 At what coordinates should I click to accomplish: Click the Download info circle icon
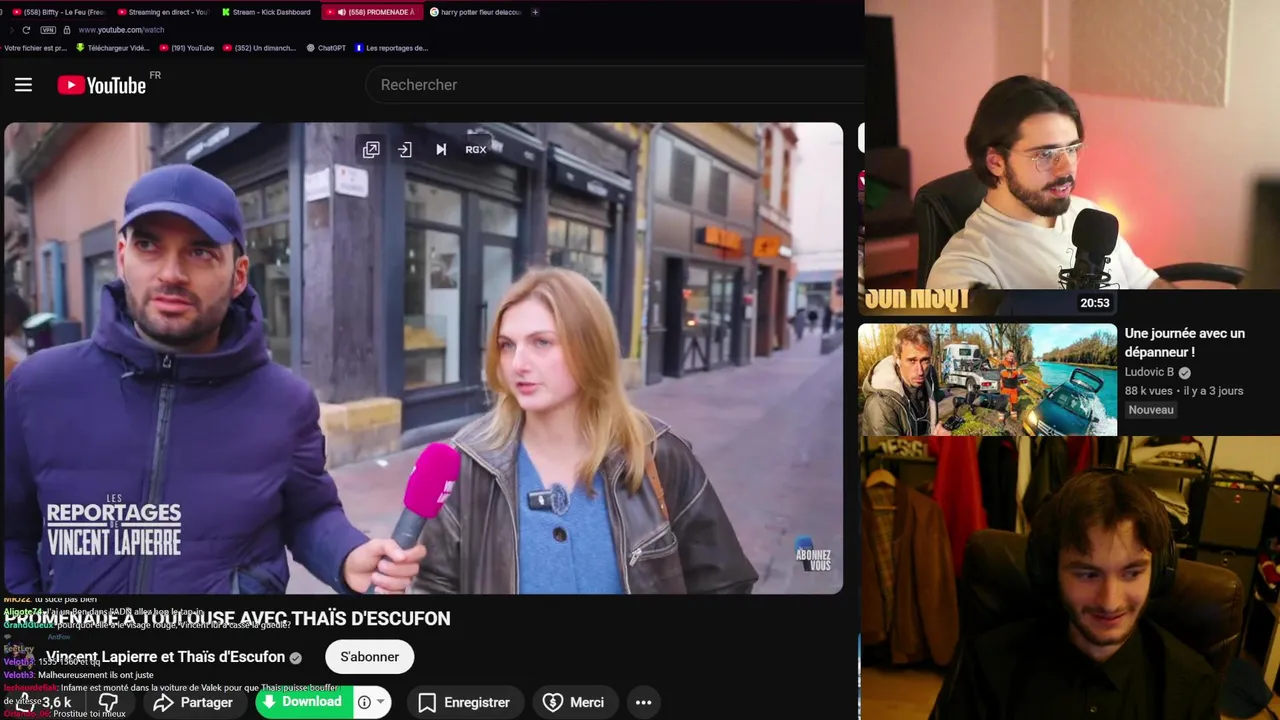click(x=364, y=702)
